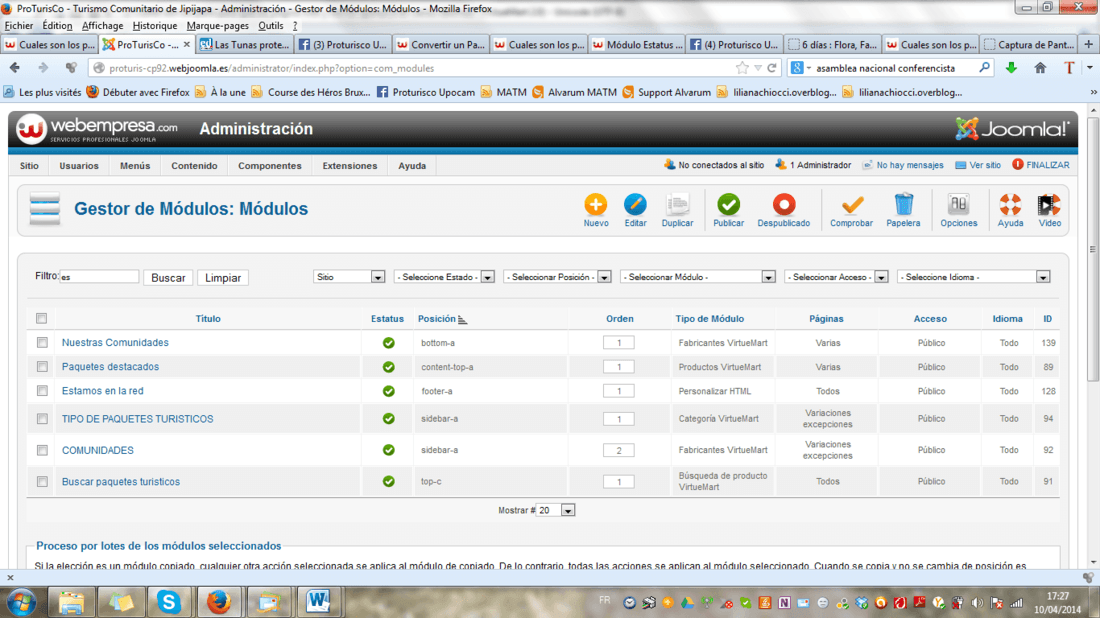Click the Editar pencil icon

635,205
